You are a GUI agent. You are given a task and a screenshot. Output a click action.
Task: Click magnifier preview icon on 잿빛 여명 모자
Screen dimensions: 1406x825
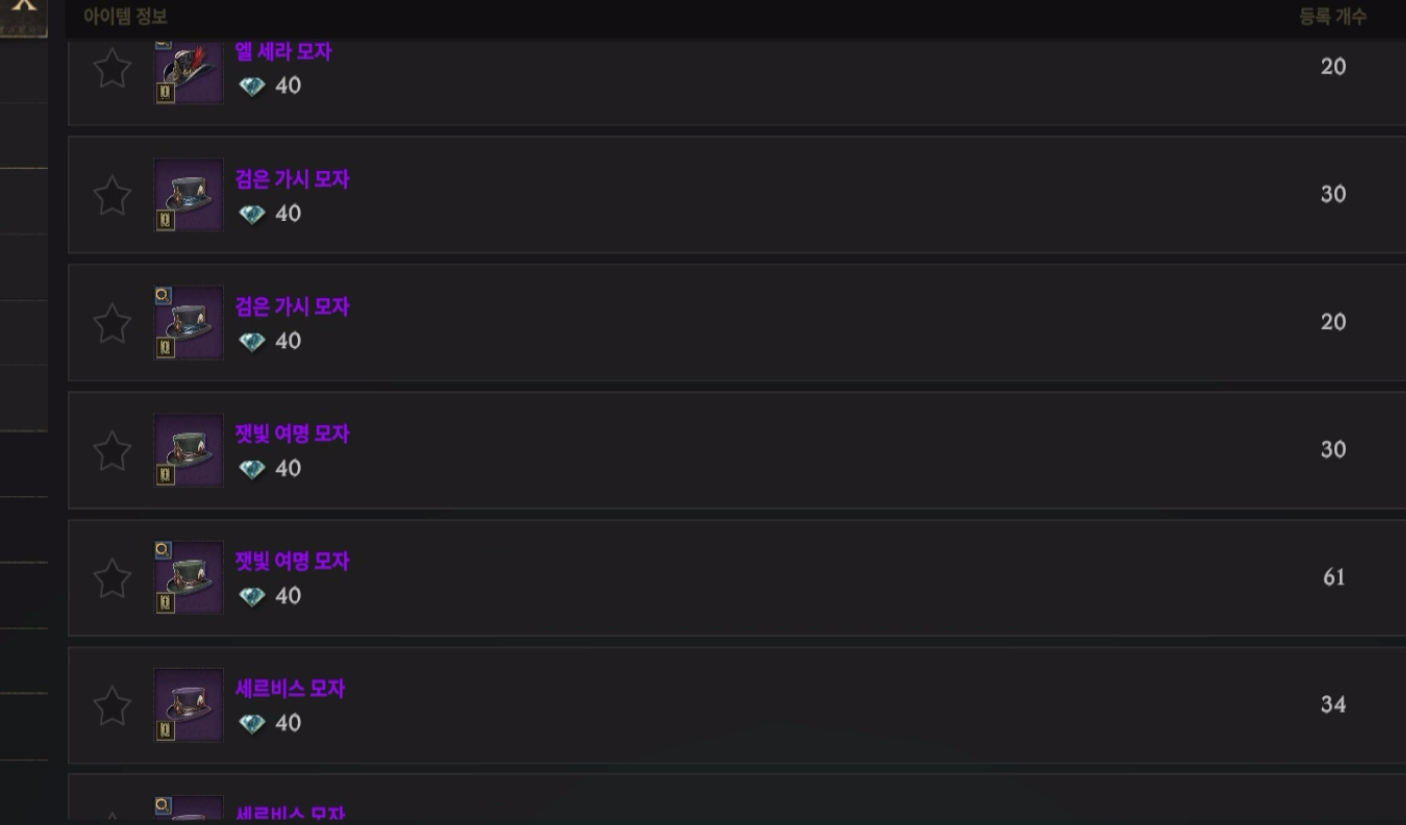tap(163, 550)
